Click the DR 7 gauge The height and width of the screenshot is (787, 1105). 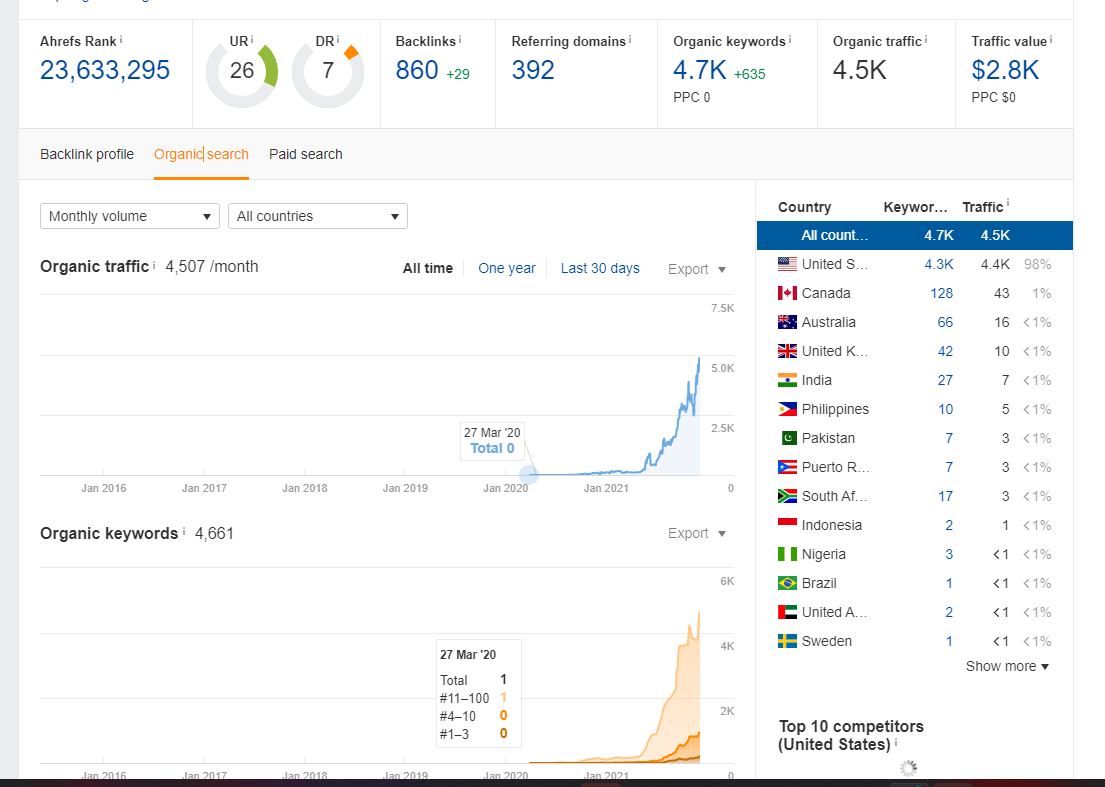click(328, 71)
